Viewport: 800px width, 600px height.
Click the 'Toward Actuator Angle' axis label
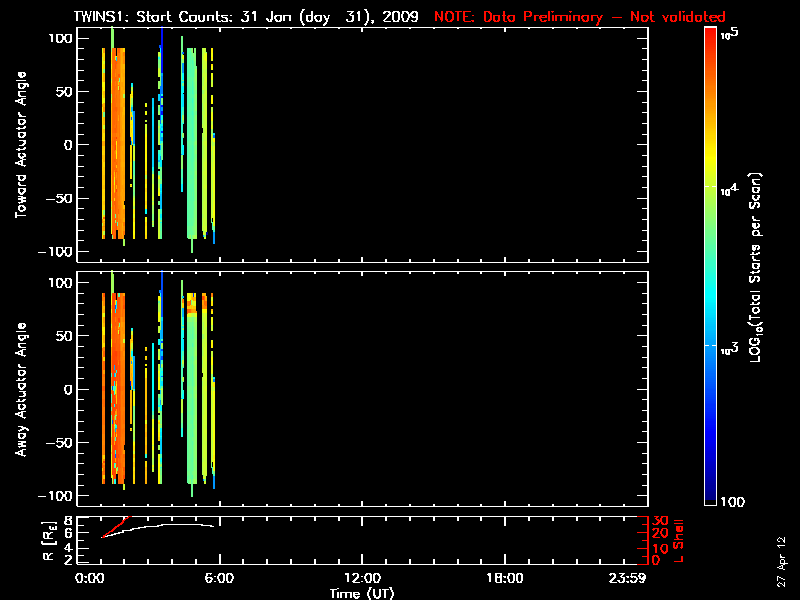click(20, 145)
